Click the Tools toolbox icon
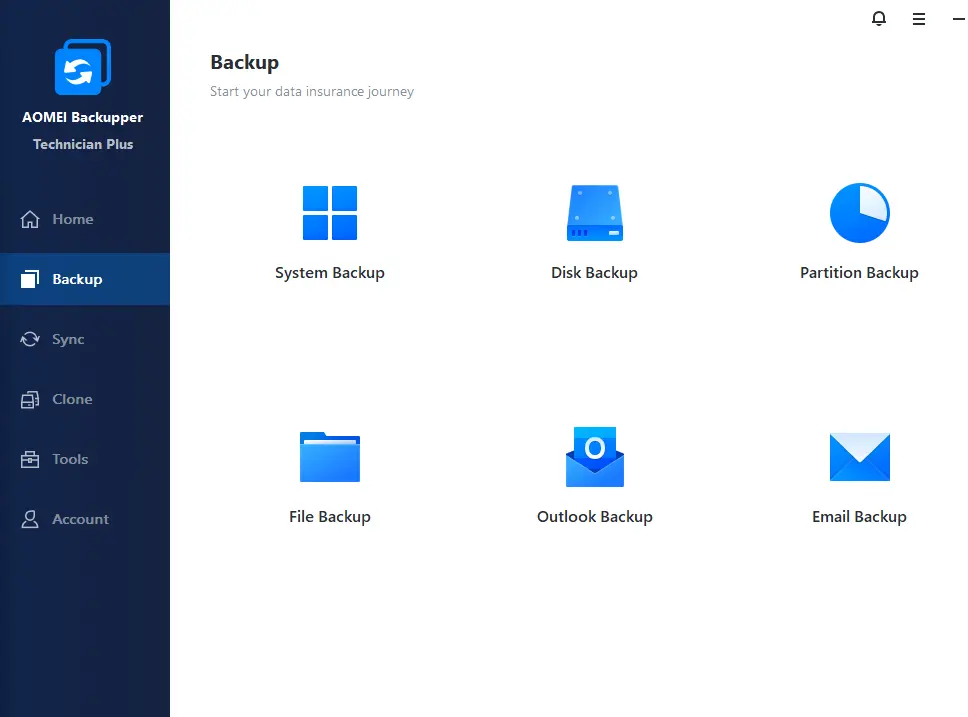Screen dimensions: 968x717 [30, 459]
